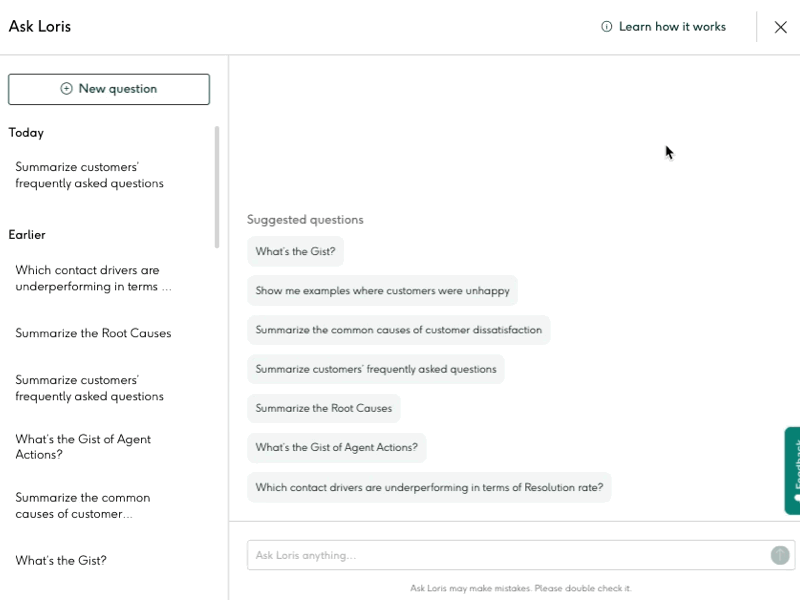Click the Ask Loris anything text field
The width and height of the screenshot is (800, 600).
(505, 555)
